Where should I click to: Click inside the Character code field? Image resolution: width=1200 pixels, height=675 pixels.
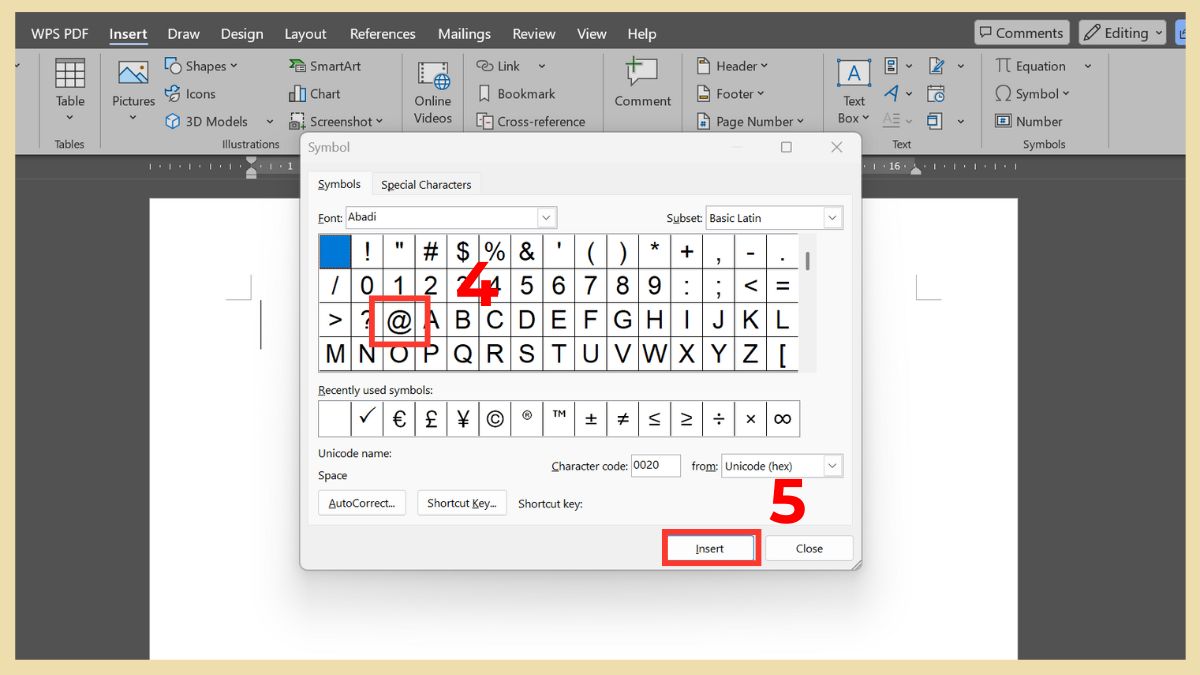(x=655, y=465)
